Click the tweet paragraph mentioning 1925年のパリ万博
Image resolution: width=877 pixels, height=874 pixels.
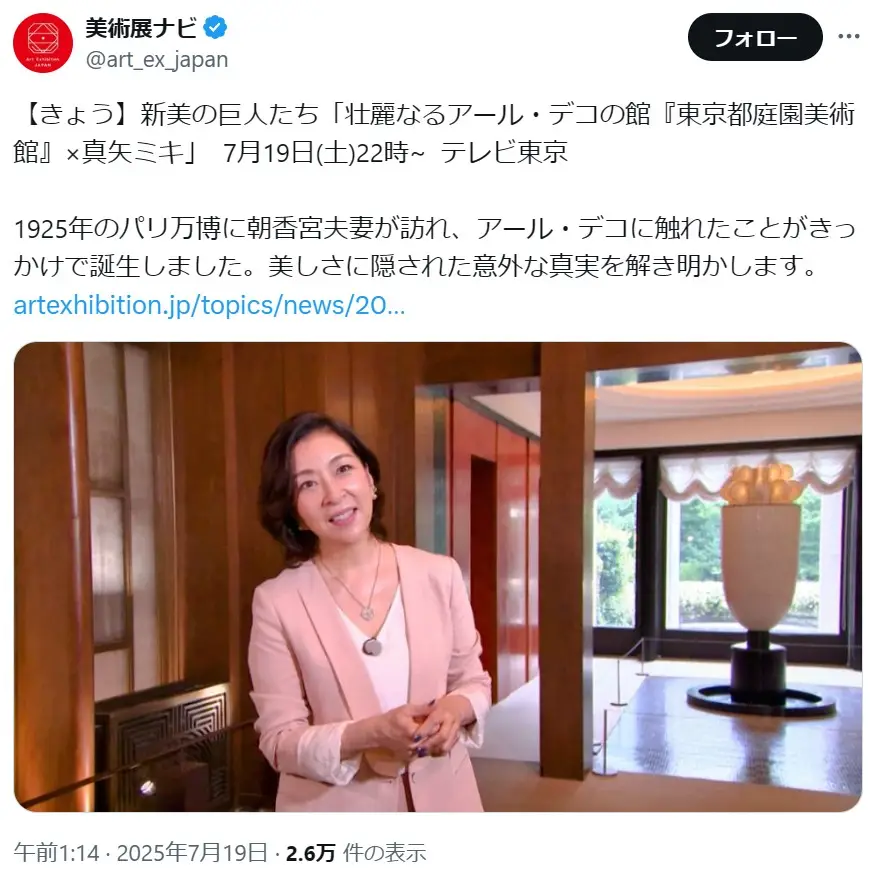tap(434, 247)
